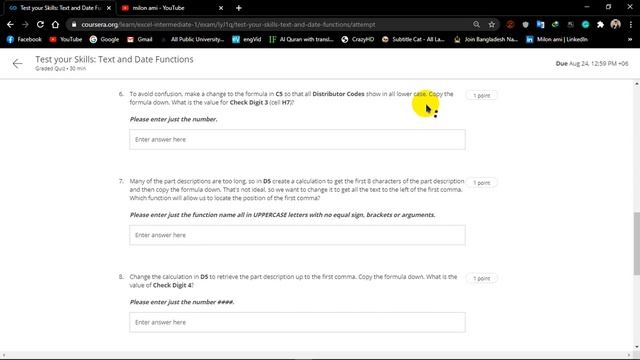Click the scrollbar up arrow
This screenshot has width=640, height=360.
point(636,84)
